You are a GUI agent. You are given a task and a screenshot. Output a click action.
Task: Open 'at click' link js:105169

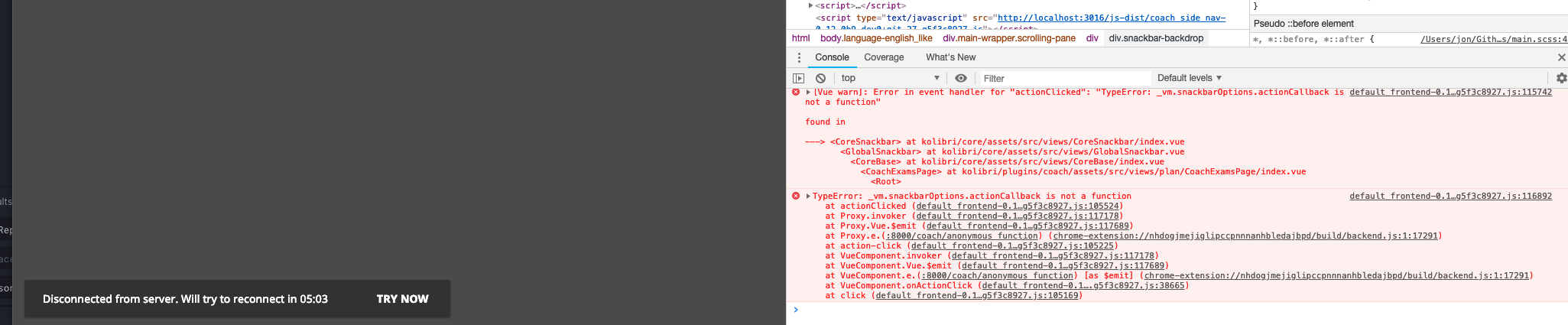pos(977,295)
